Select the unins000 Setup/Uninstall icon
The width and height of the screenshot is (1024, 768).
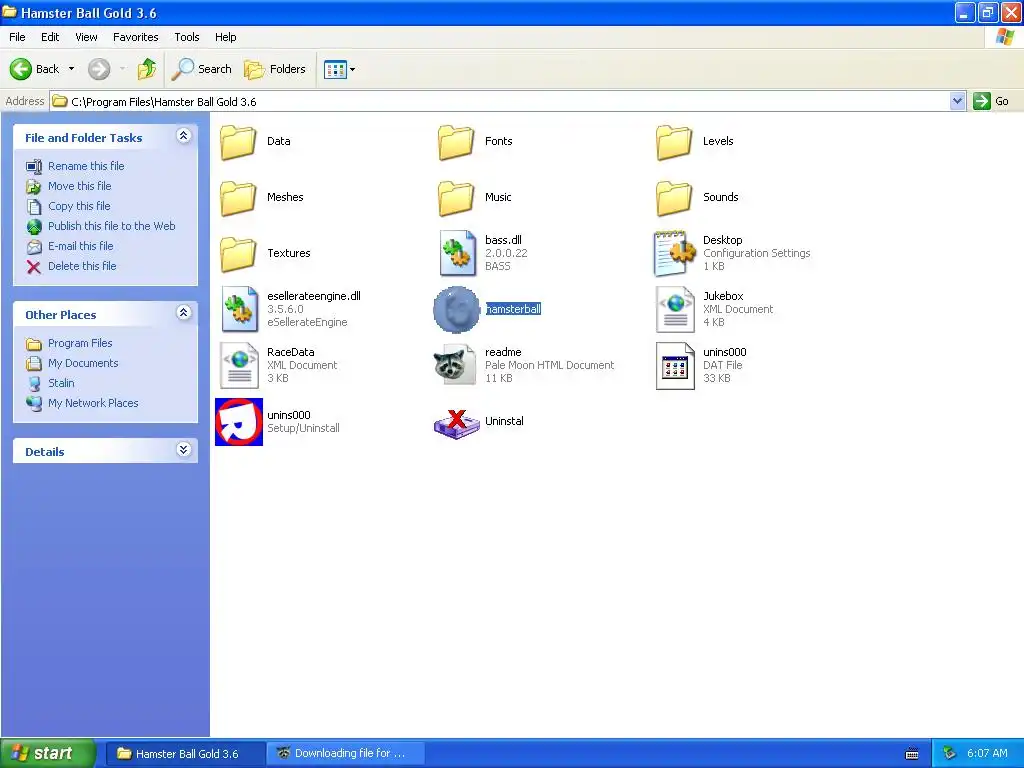[239, 422]
